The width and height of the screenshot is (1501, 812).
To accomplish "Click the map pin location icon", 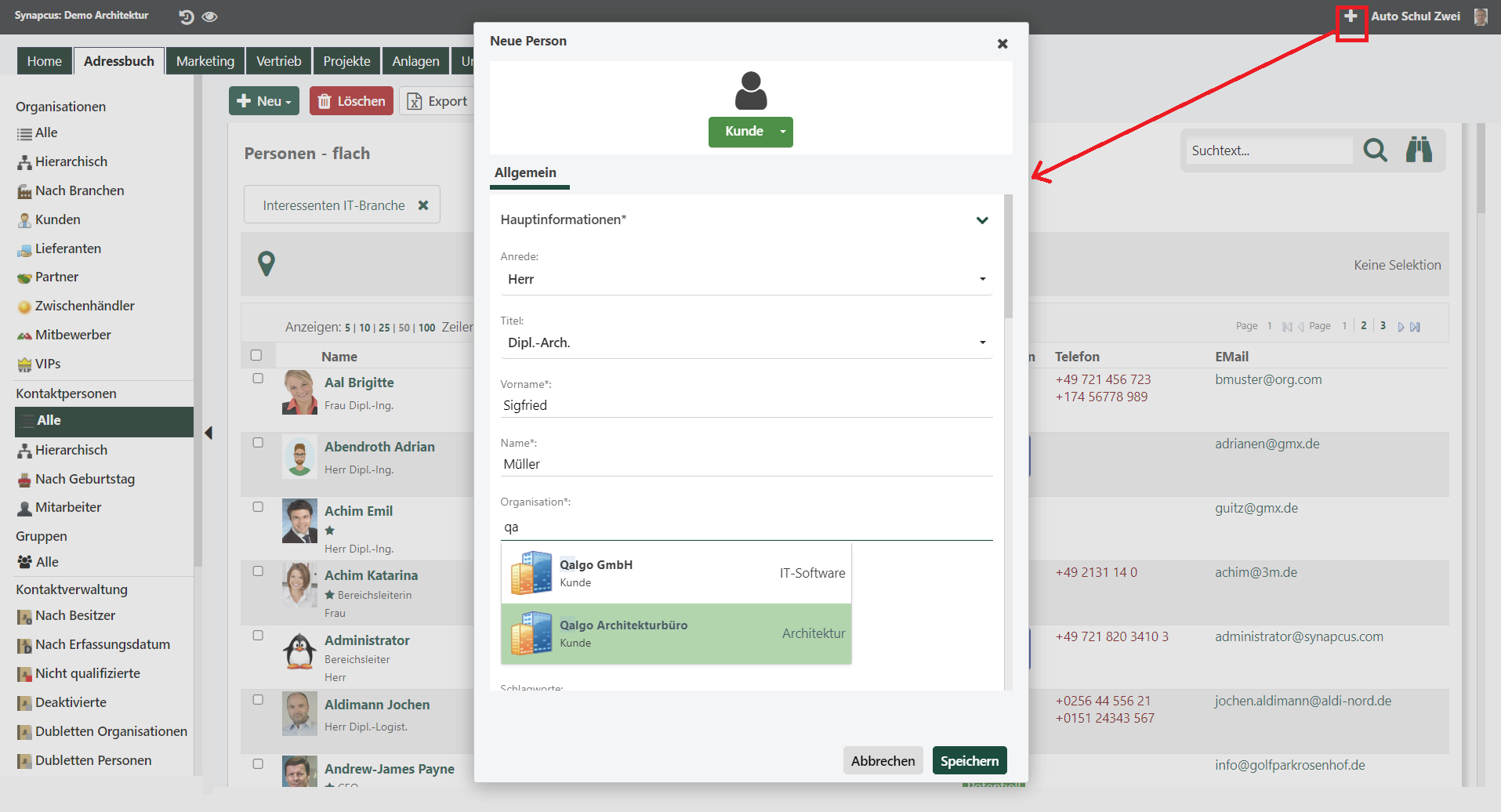I will click(x=266, y=263).
